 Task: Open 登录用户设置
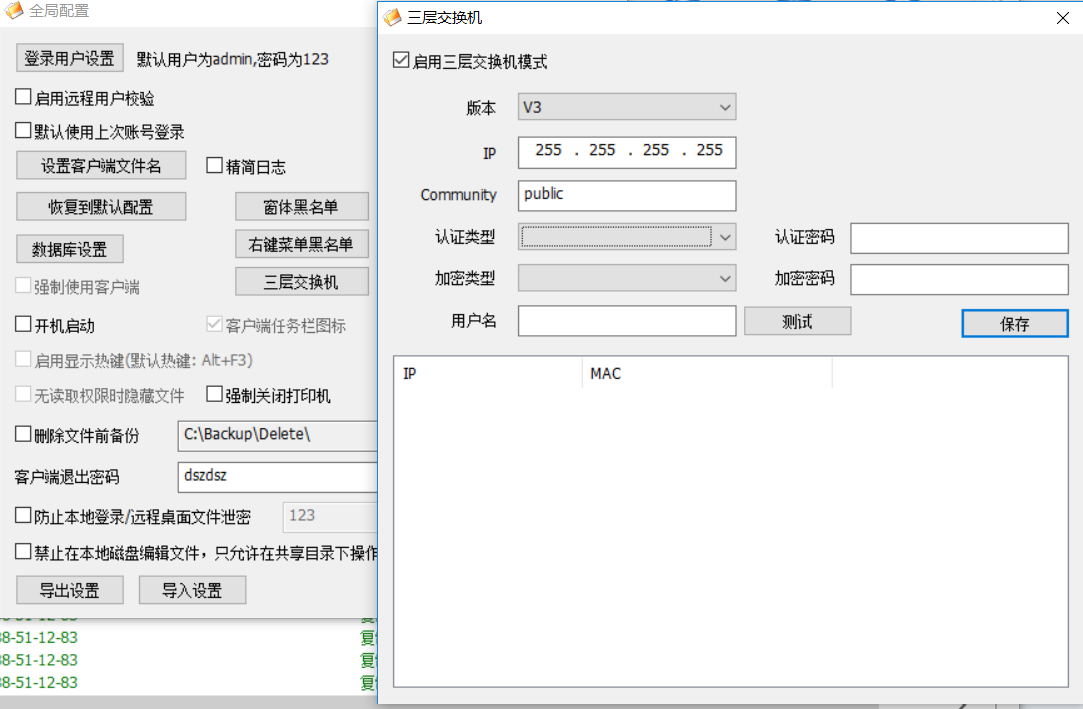coord(70,58)
